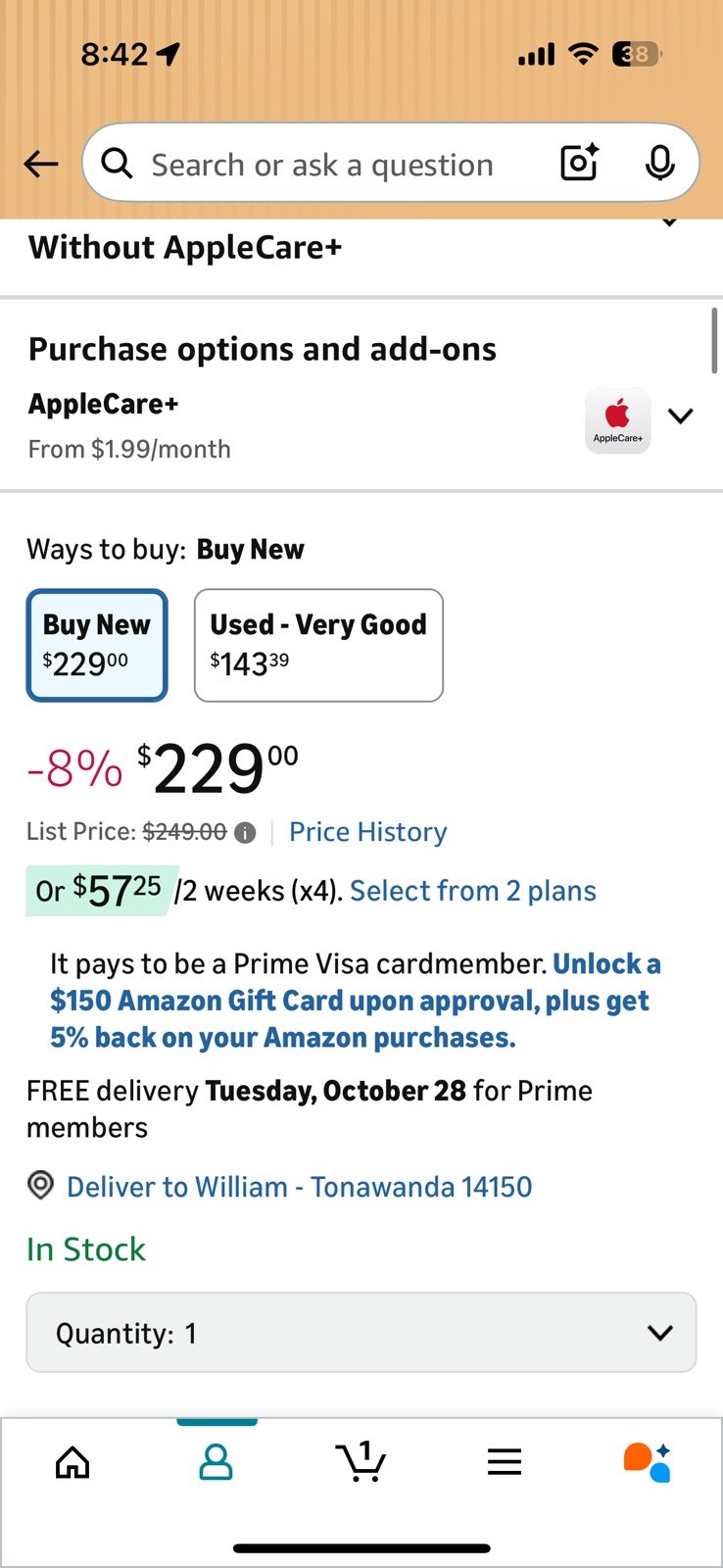Tap the microphone voice search icon
Viewport: 723px width, 1568px height.
click(659, 163)
